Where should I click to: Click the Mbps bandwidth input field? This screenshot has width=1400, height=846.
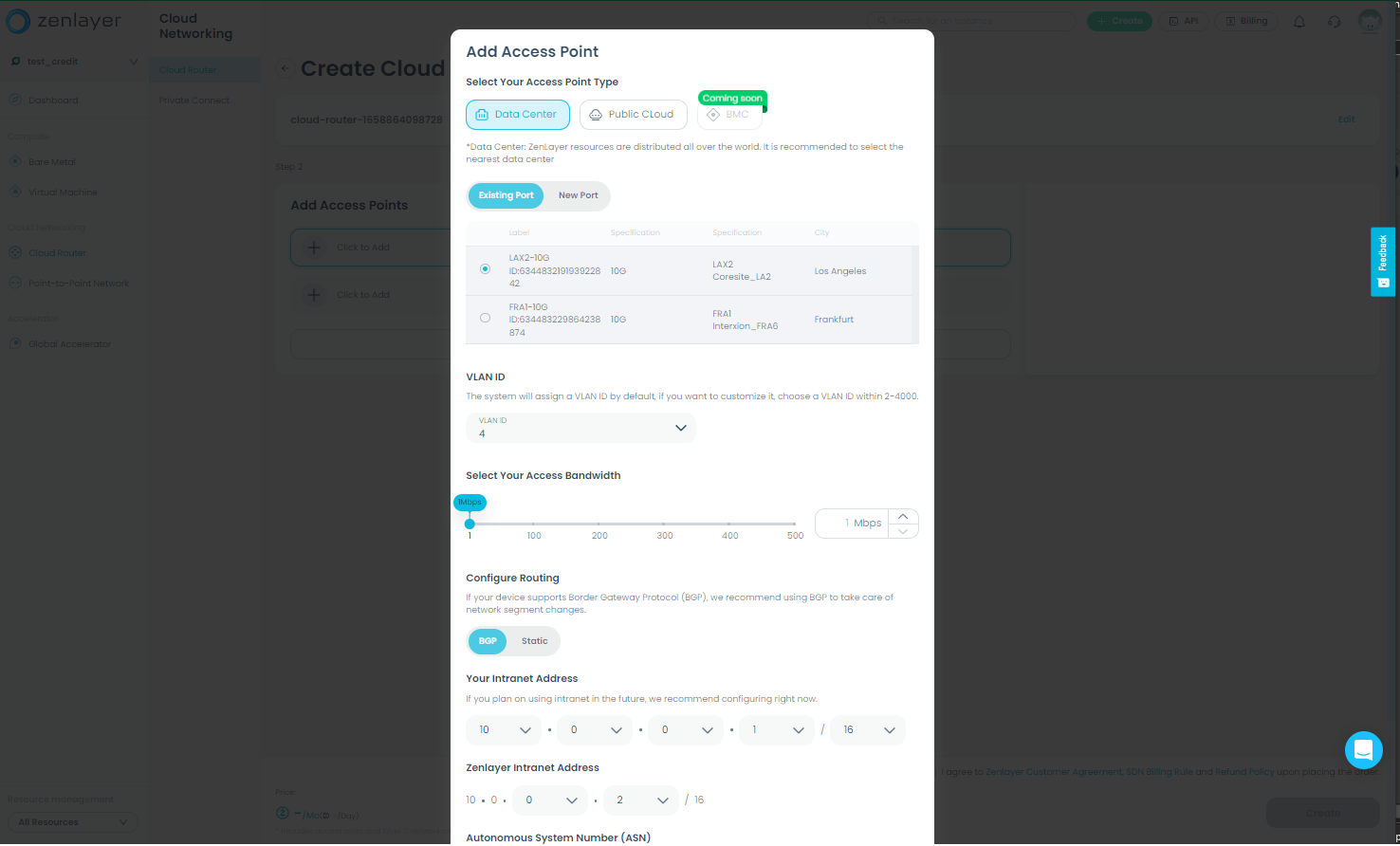click(852, 524)
